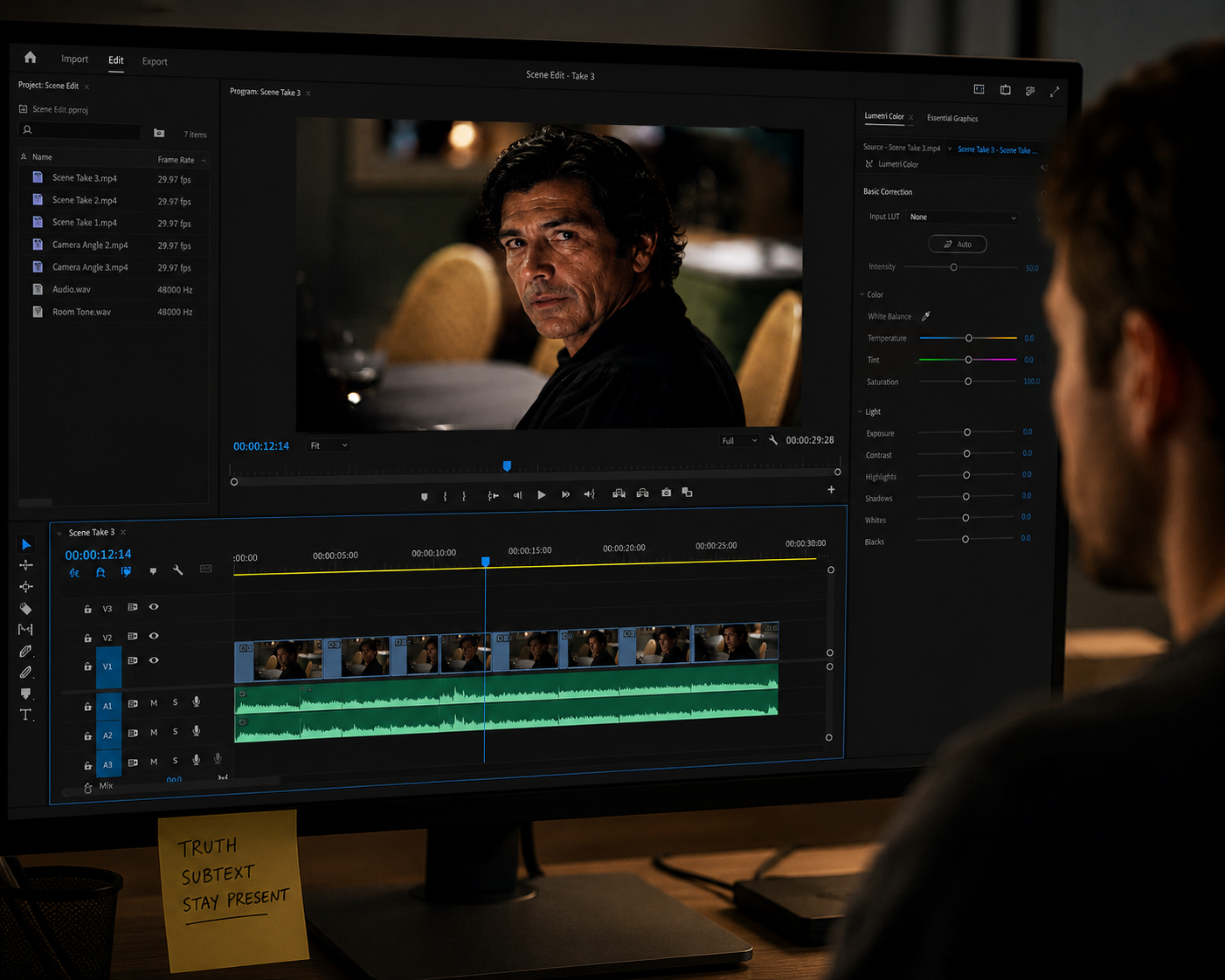Select the Type (T) tool
The height and width of the screenshot is (980, 1225).
point(26,714)
